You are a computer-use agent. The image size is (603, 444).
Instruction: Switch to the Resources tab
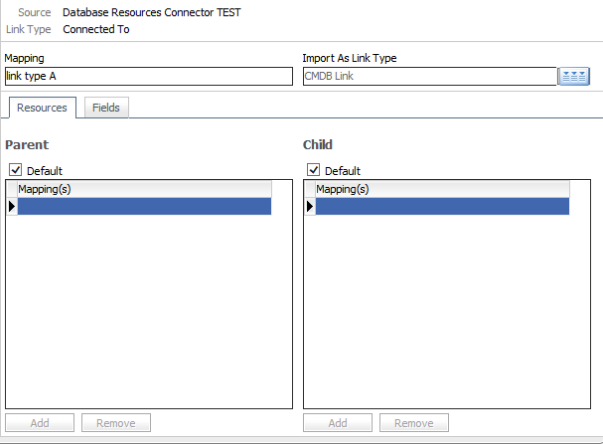pos(42,107)
